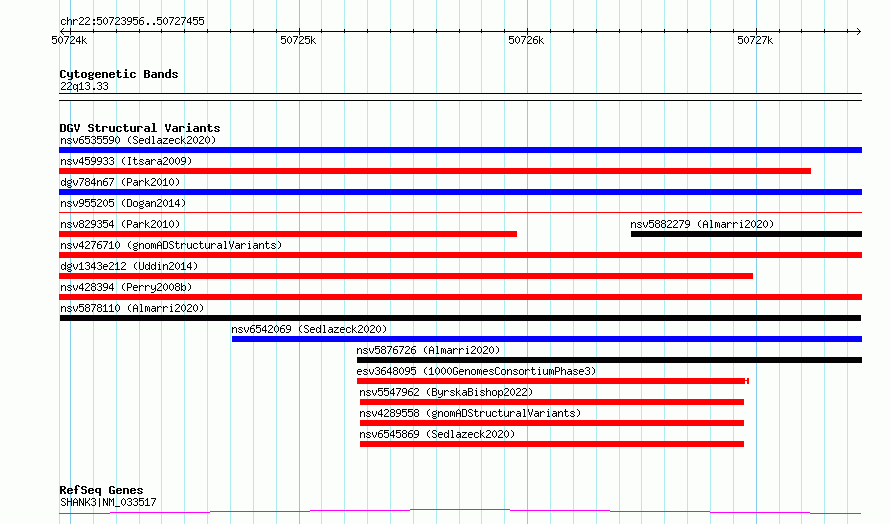Click the left arrowhead of the ruler

click(x=62, y=31)
